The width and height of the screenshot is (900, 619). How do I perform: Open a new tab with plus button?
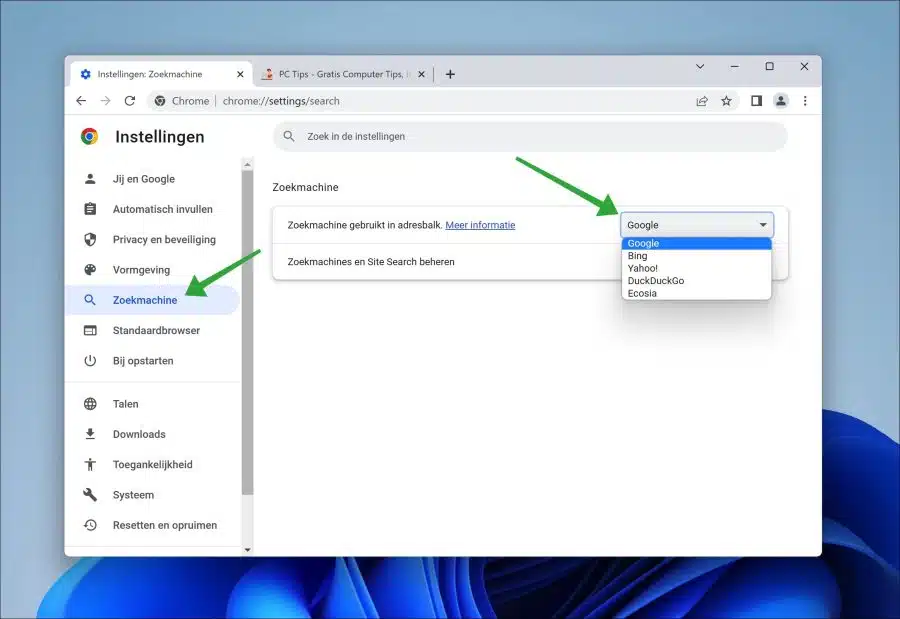[x=450, y=74]
